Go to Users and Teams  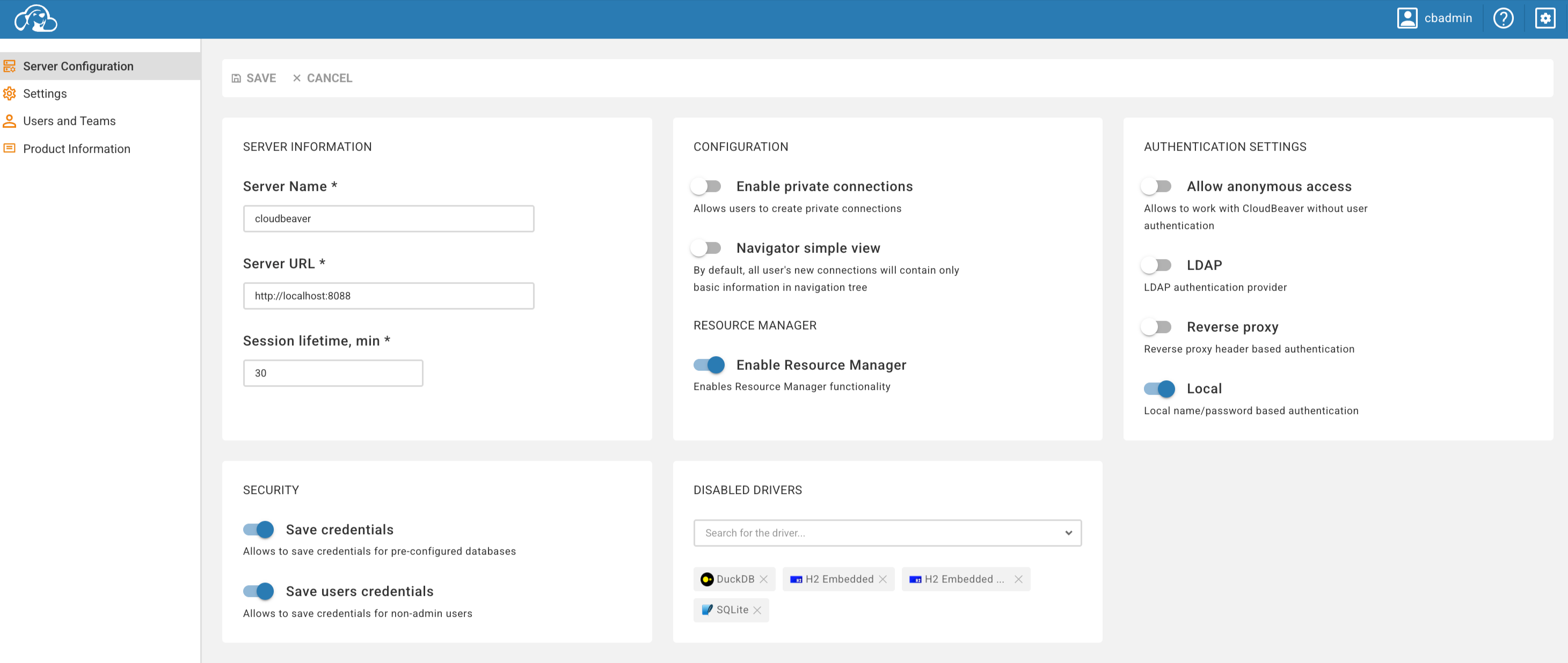coord(100,121)
